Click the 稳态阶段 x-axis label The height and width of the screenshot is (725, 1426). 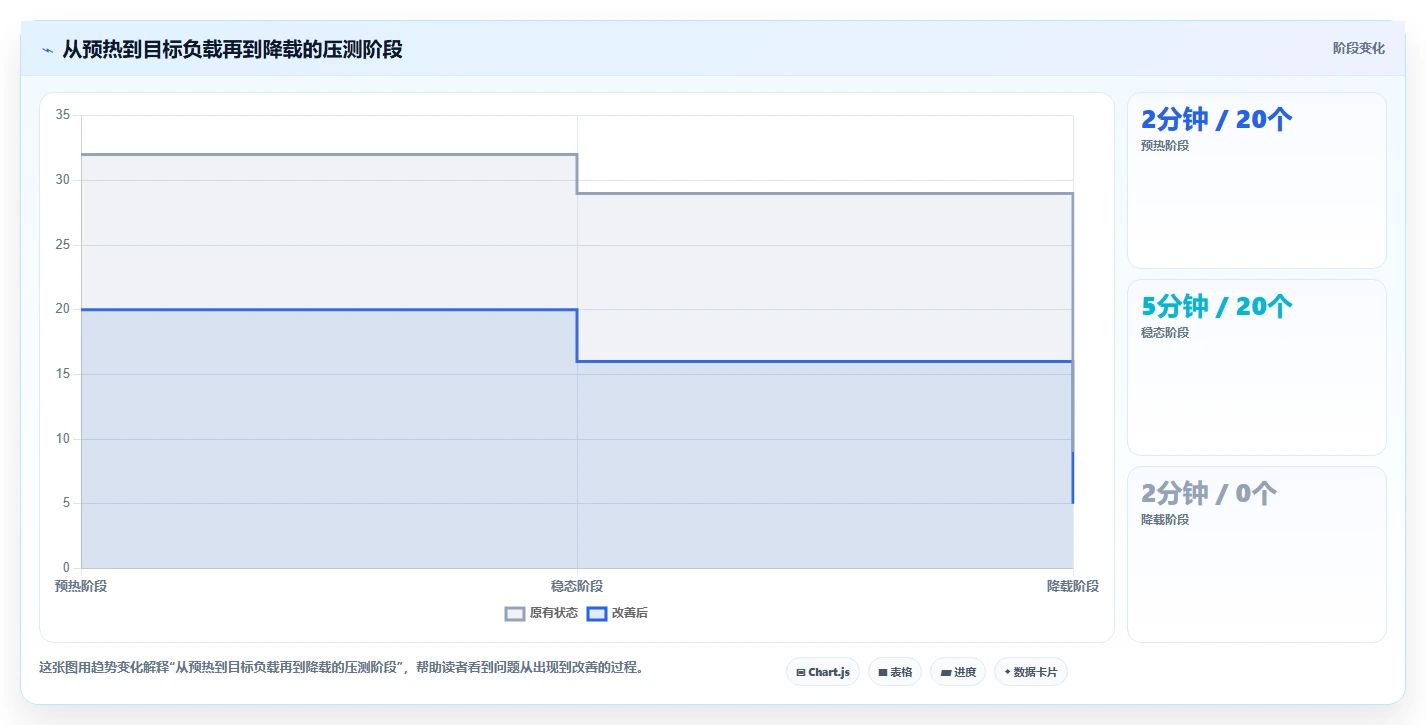pyautogui.click(x=577, y=587)
